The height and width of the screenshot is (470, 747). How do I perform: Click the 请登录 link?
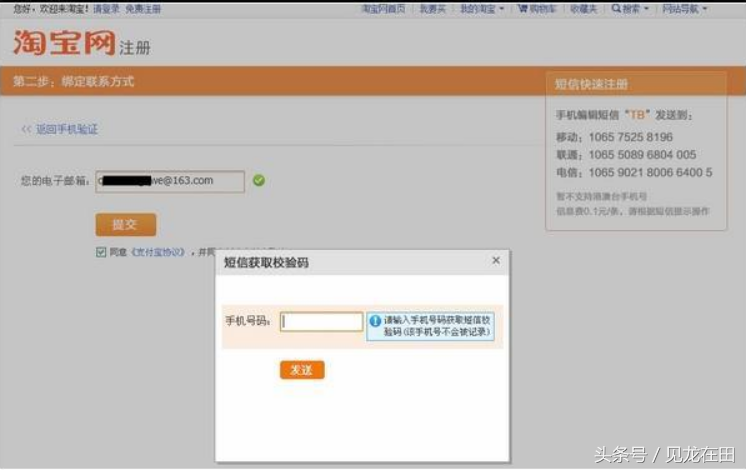106,9
